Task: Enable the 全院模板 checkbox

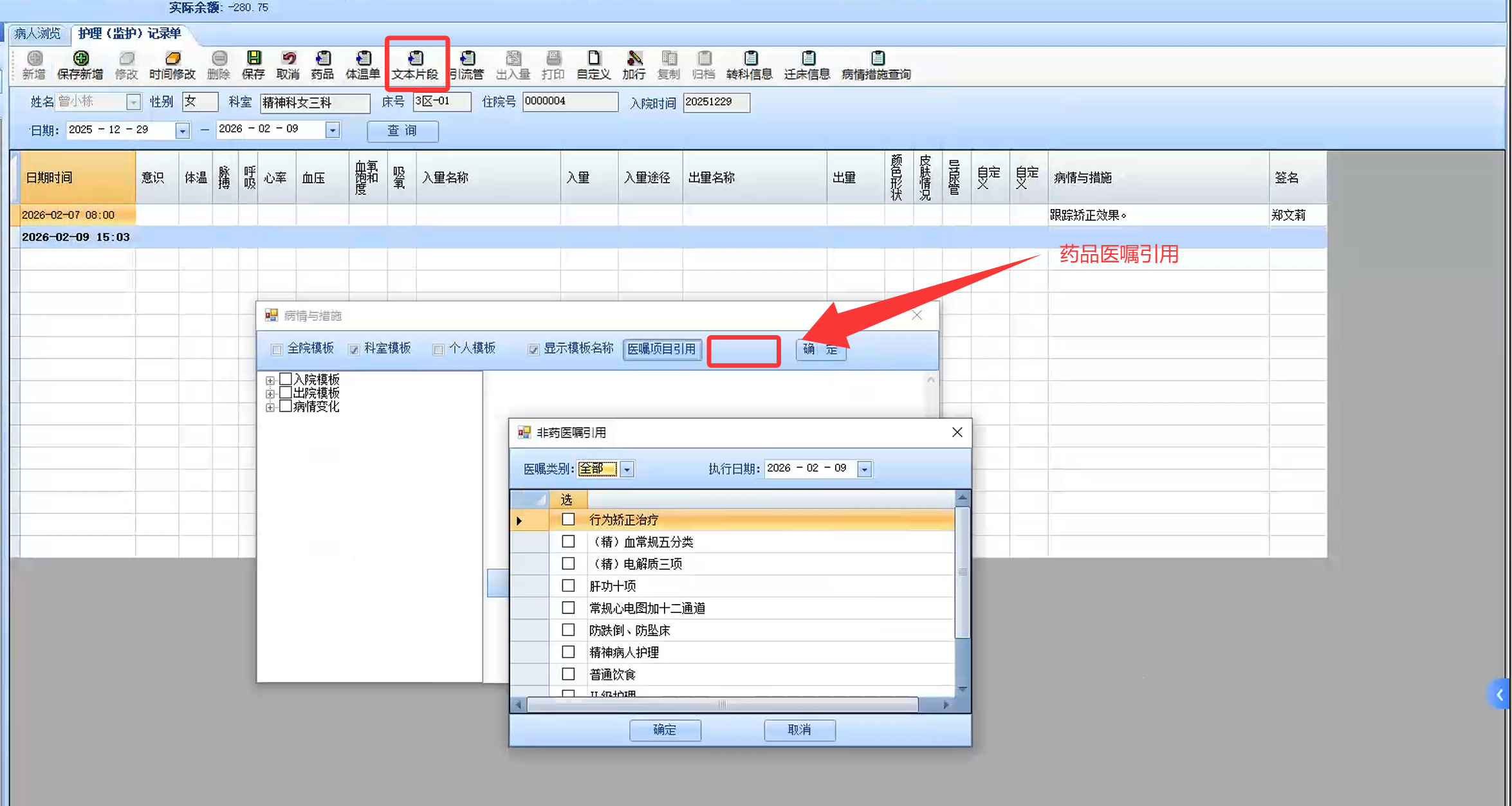Action: coord(277,349)
